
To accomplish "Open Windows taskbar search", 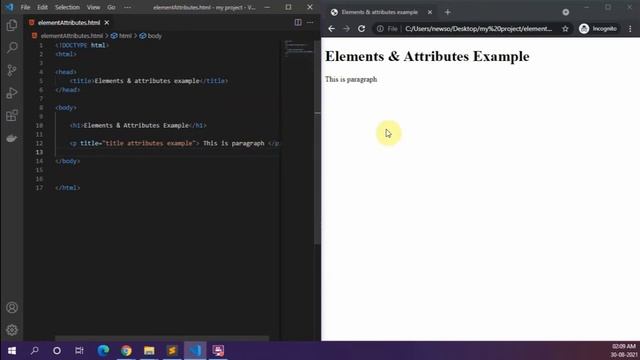I will [x=35, y=351].
